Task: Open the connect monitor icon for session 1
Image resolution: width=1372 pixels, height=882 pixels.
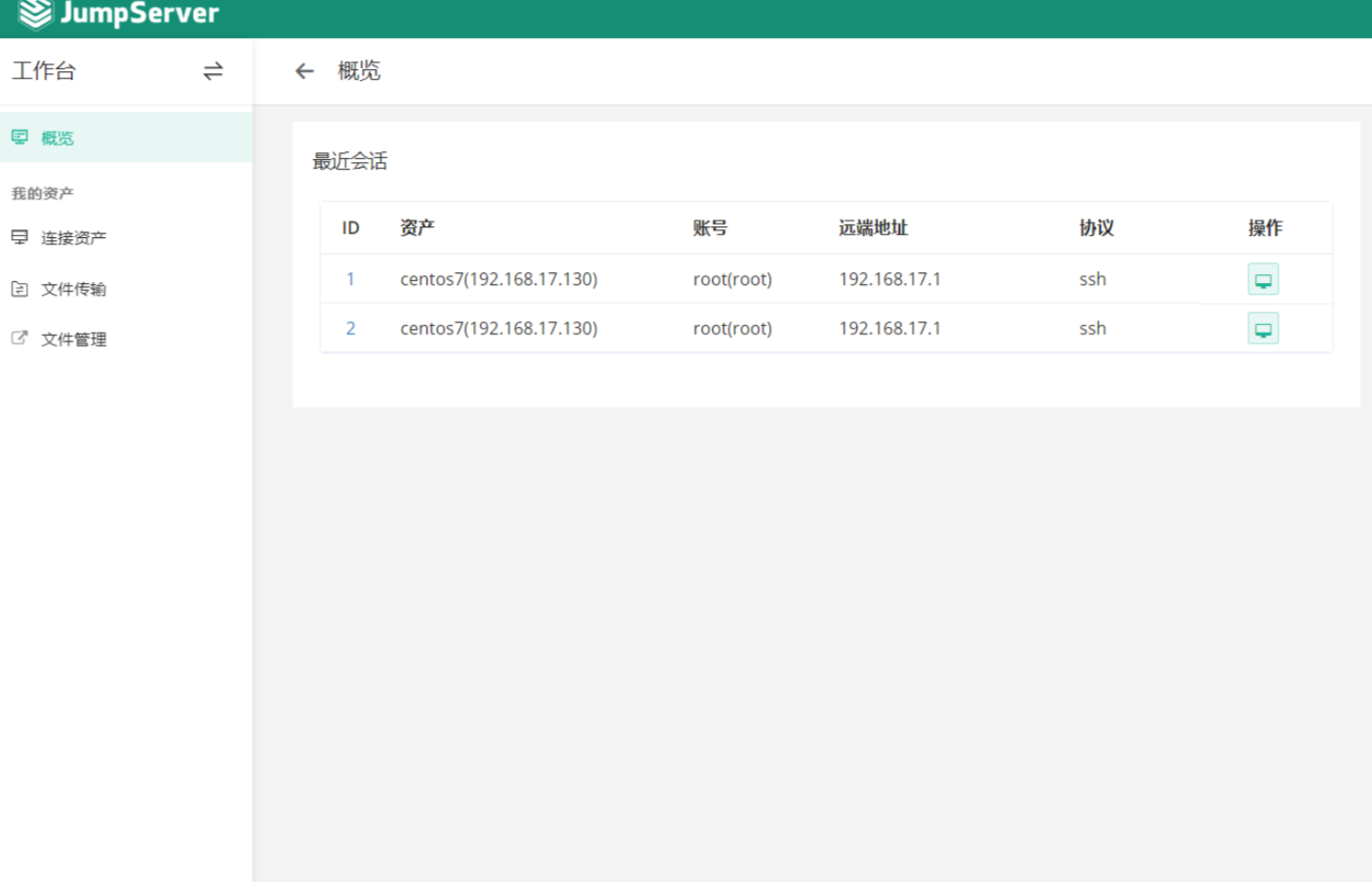Action: tap(1263, 279)
